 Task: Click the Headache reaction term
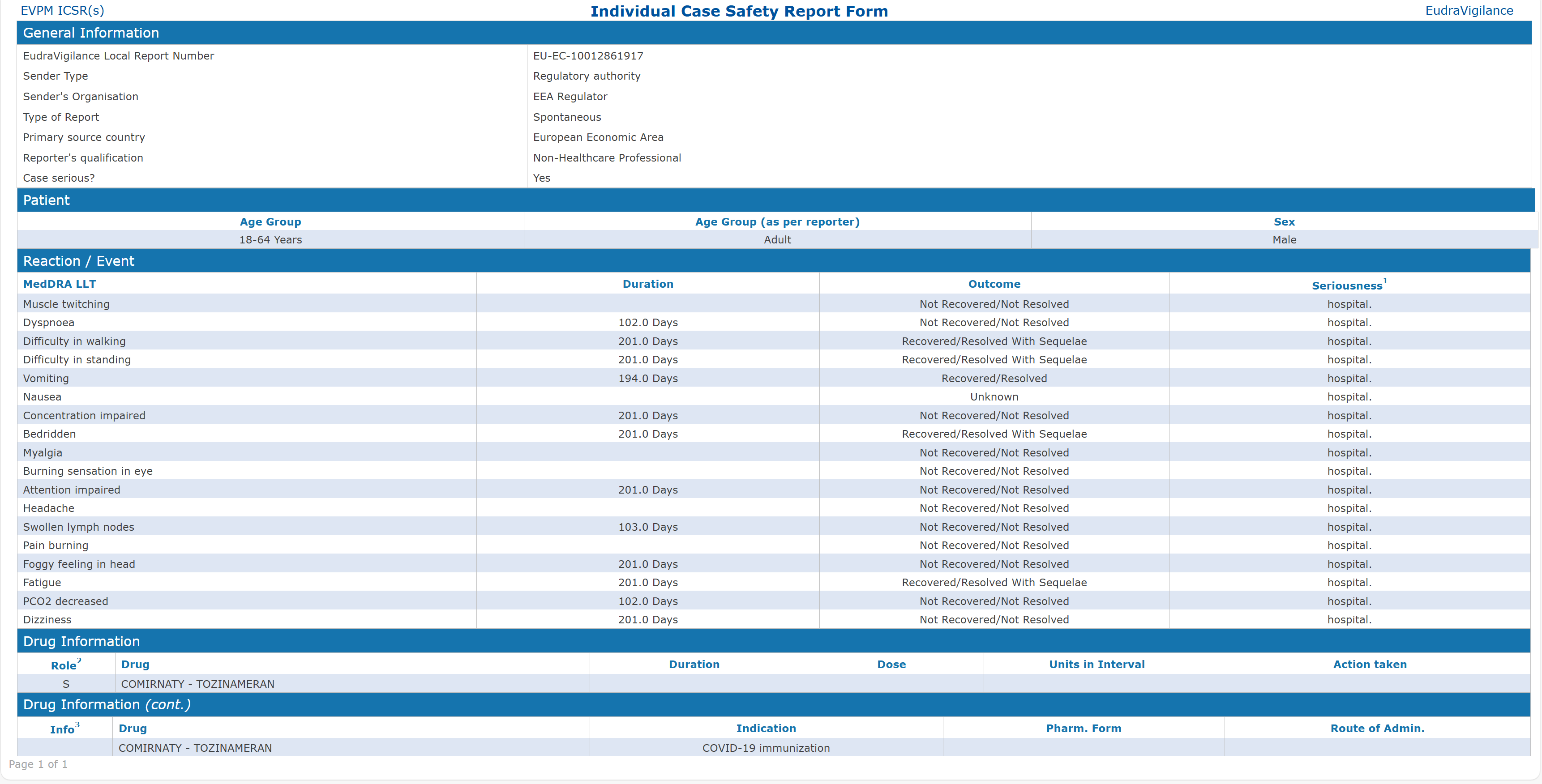48,508
